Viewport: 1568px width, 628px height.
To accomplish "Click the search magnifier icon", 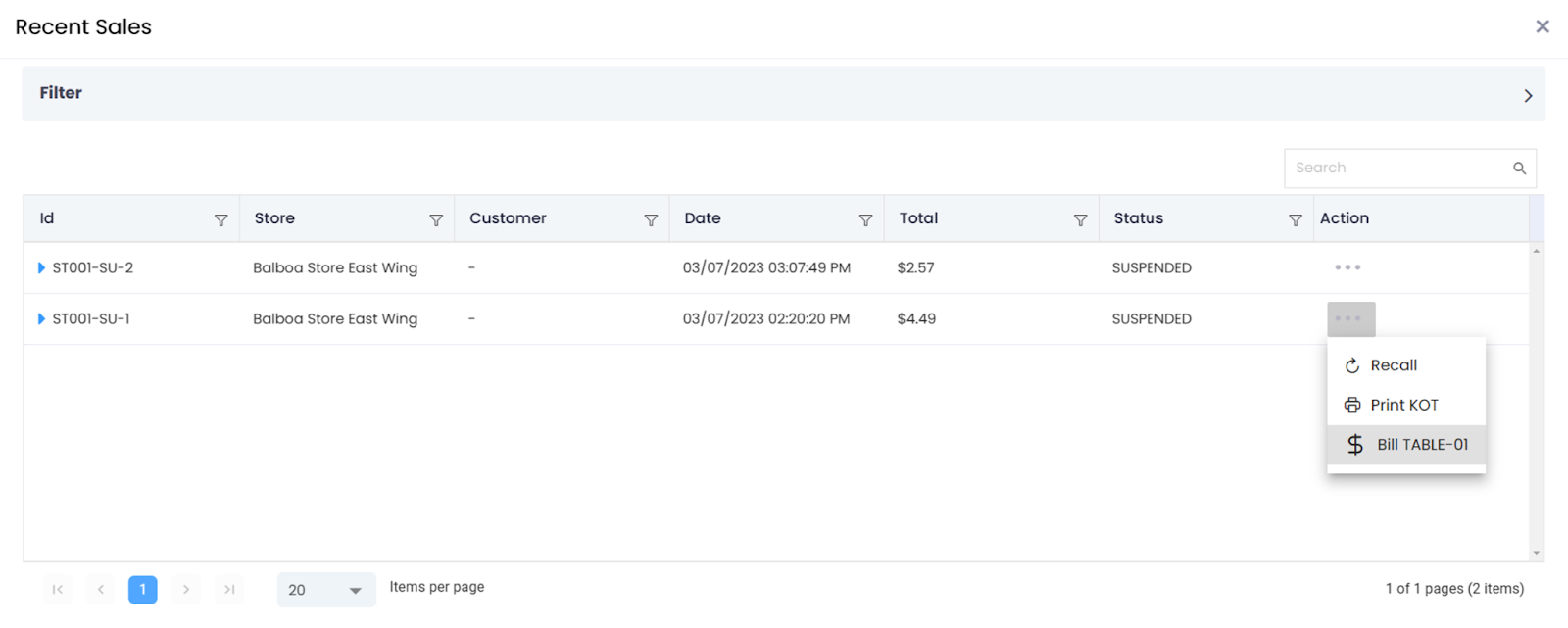I will 1519,169.
